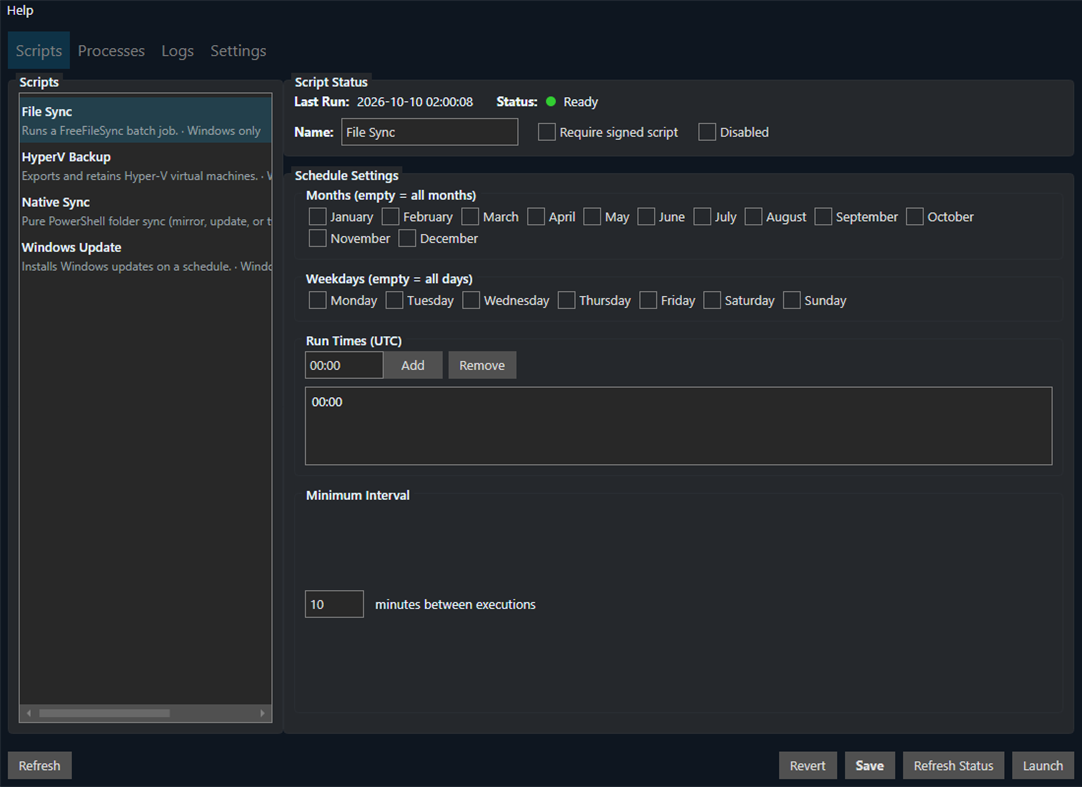Screen dimensions: 1082x787
Task: Click the green Ready status indicator
Action: (x=551, y=101)
